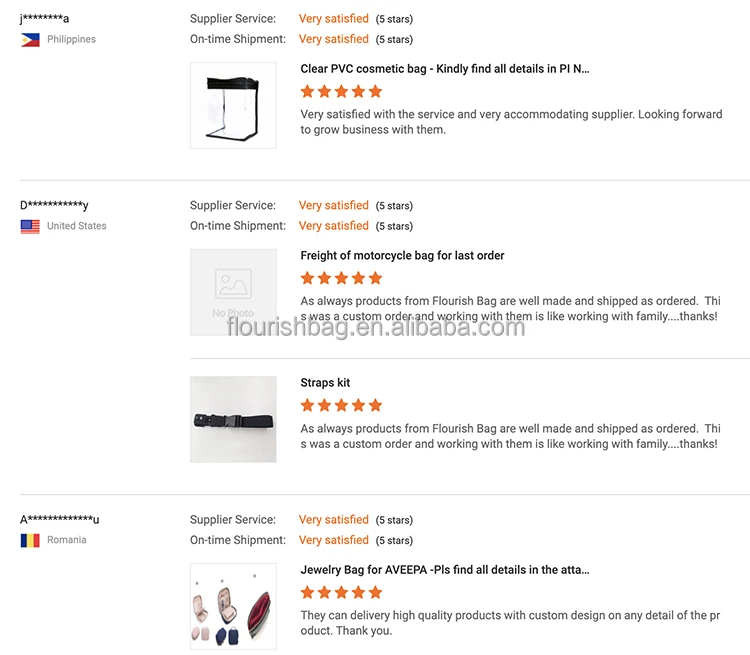The image size is (750, 655).
Task: Click Romania reviewer's Supplier Service Very satisfied
Action: pos(333,520)
